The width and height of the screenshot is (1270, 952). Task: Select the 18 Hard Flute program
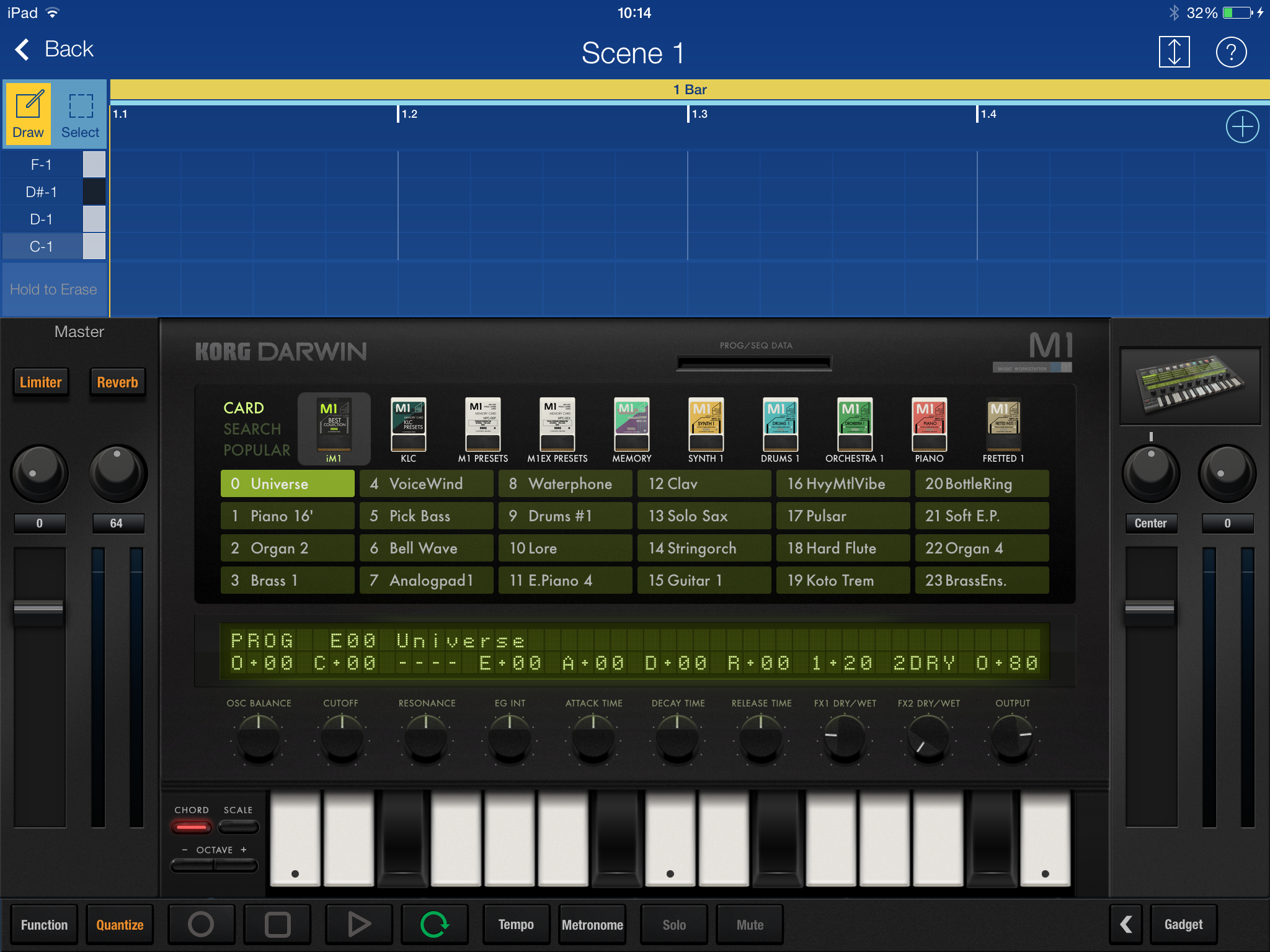[x=843, y=548]
